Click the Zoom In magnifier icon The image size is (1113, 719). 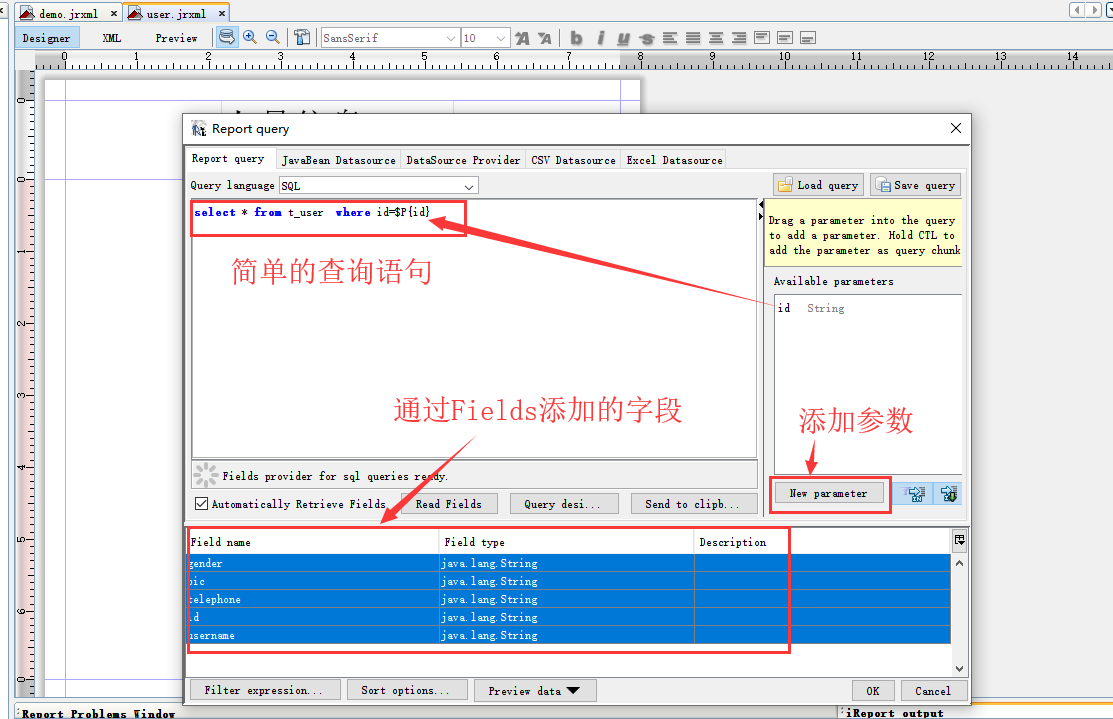click(x=249, y=37)
